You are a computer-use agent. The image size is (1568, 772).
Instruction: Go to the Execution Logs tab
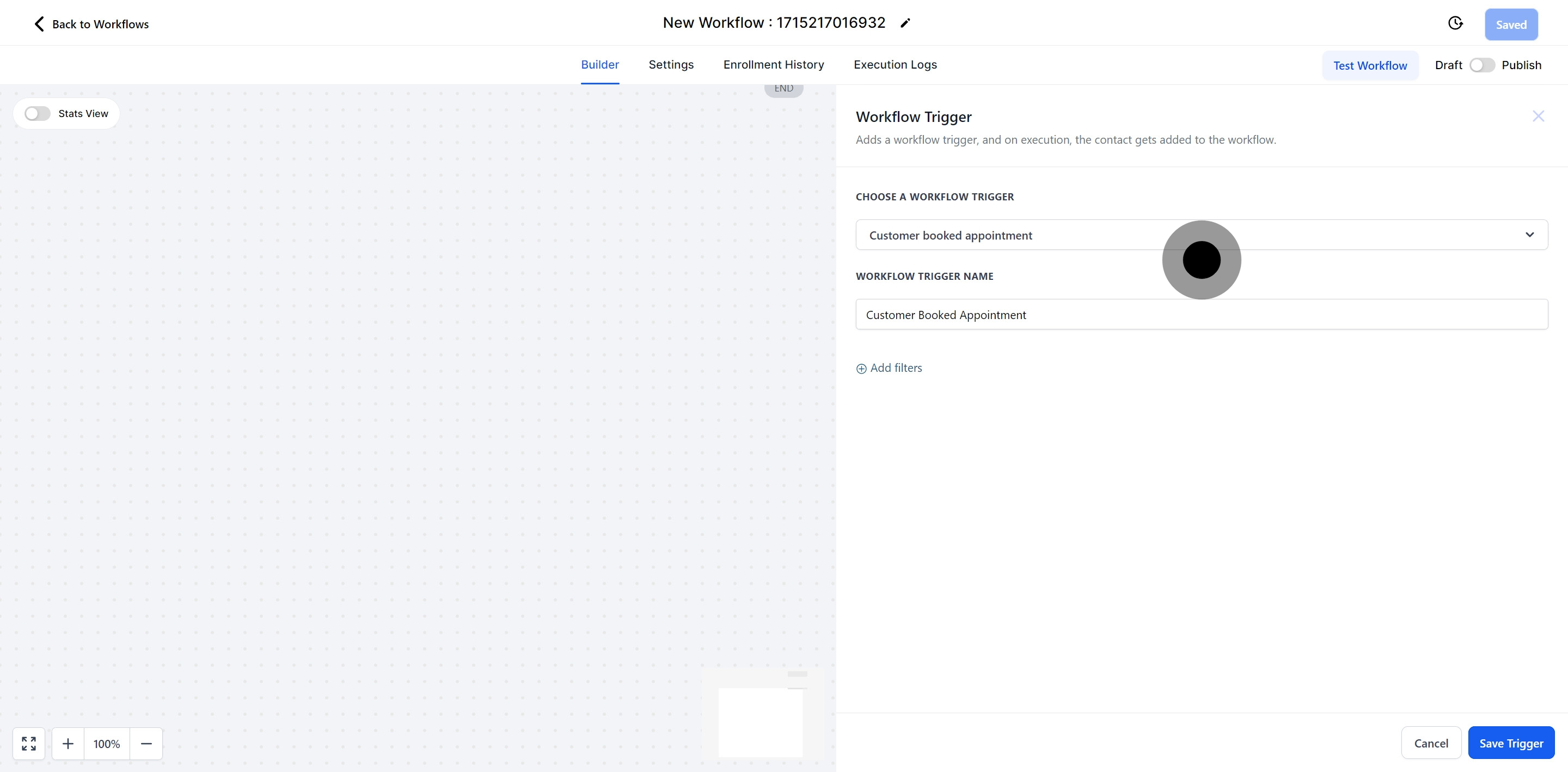click(x=895, y=65)
